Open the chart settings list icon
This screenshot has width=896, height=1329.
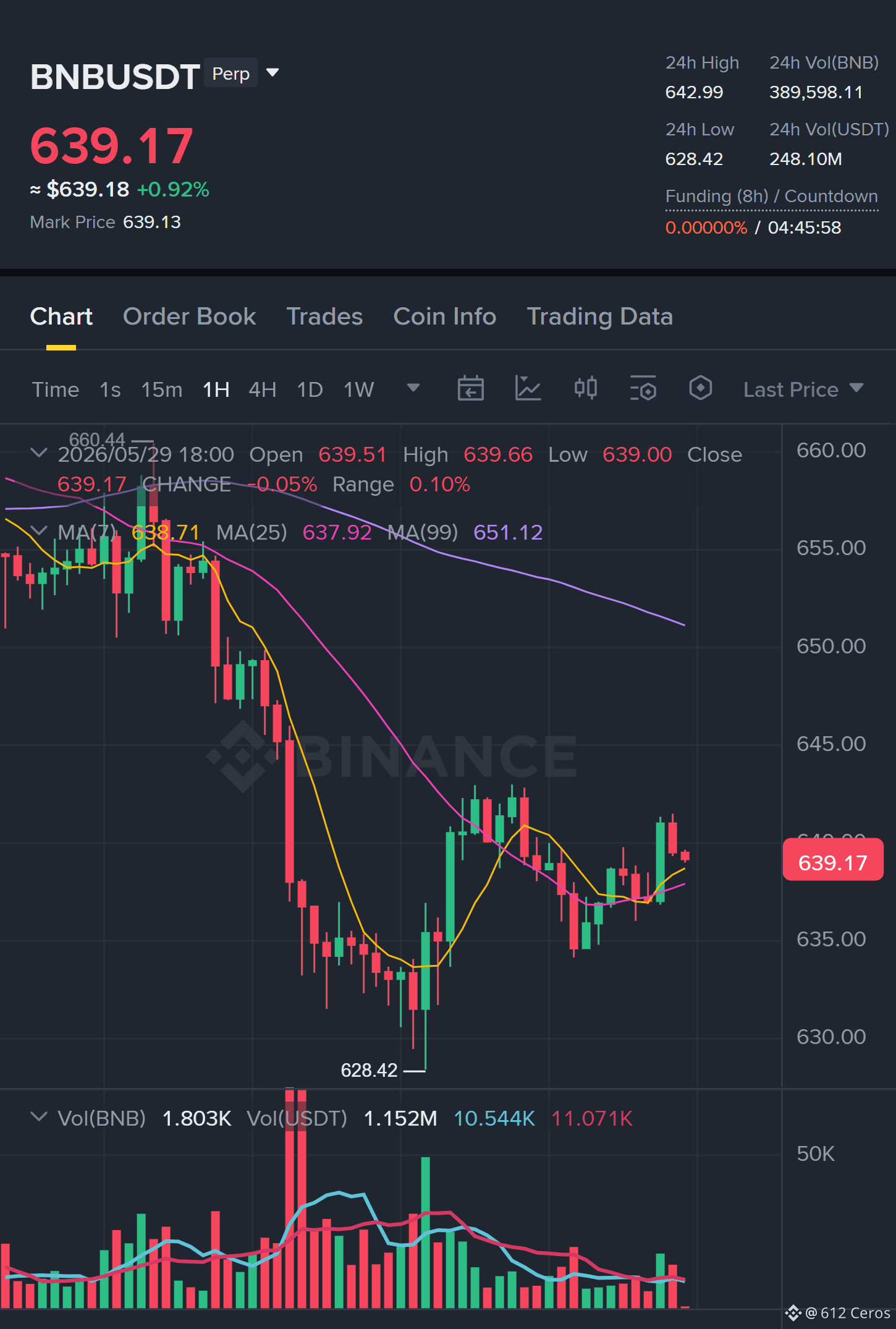pos(643,389)
